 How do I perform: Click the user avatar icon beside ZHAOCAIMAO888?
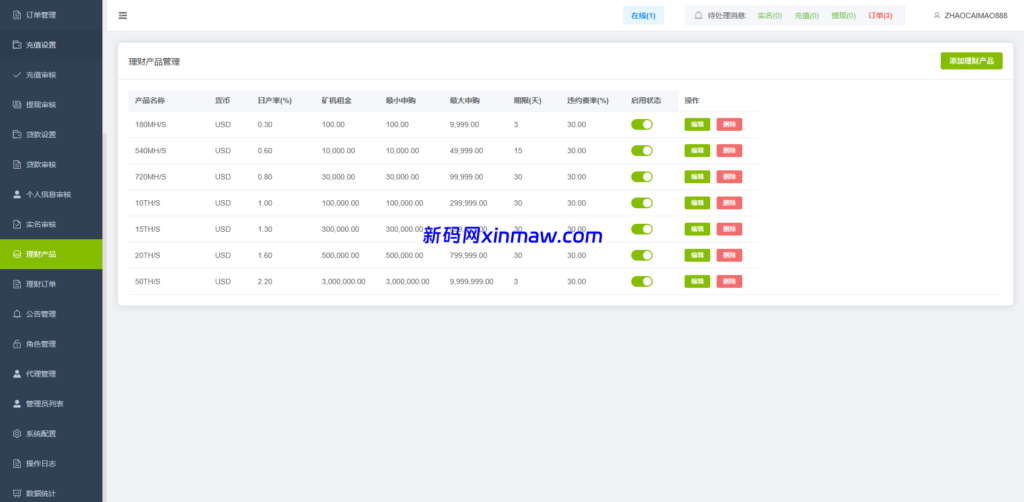937,15
